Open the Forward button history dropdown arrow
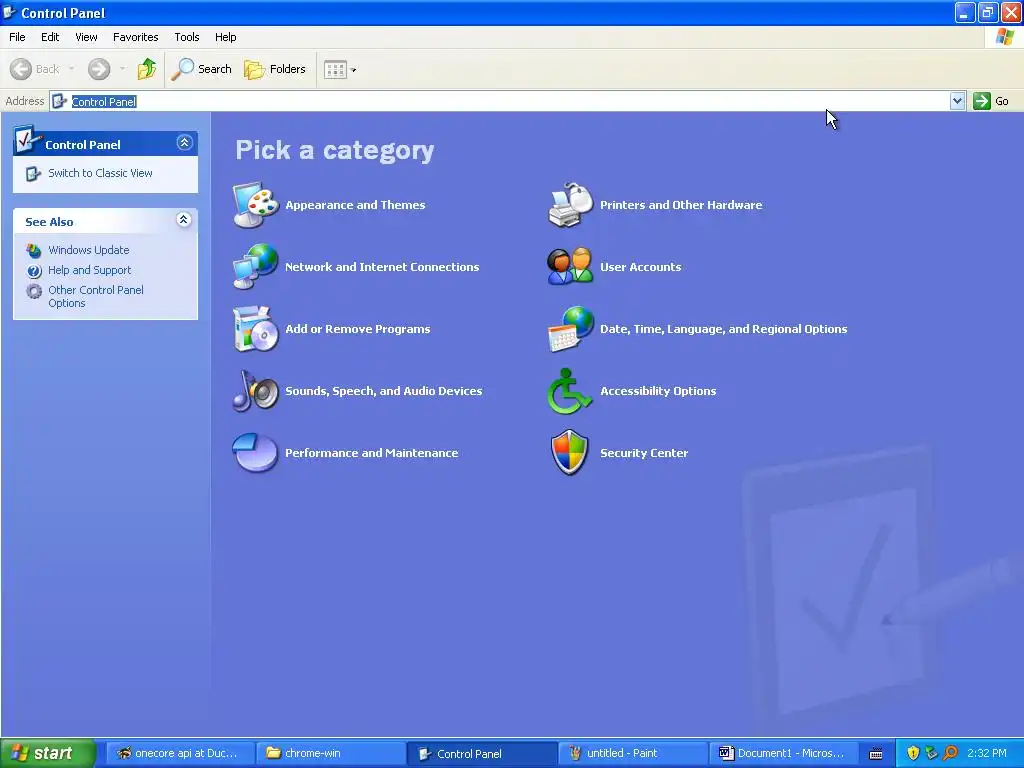Screen dimensions: 1024x768 [122, 69]
